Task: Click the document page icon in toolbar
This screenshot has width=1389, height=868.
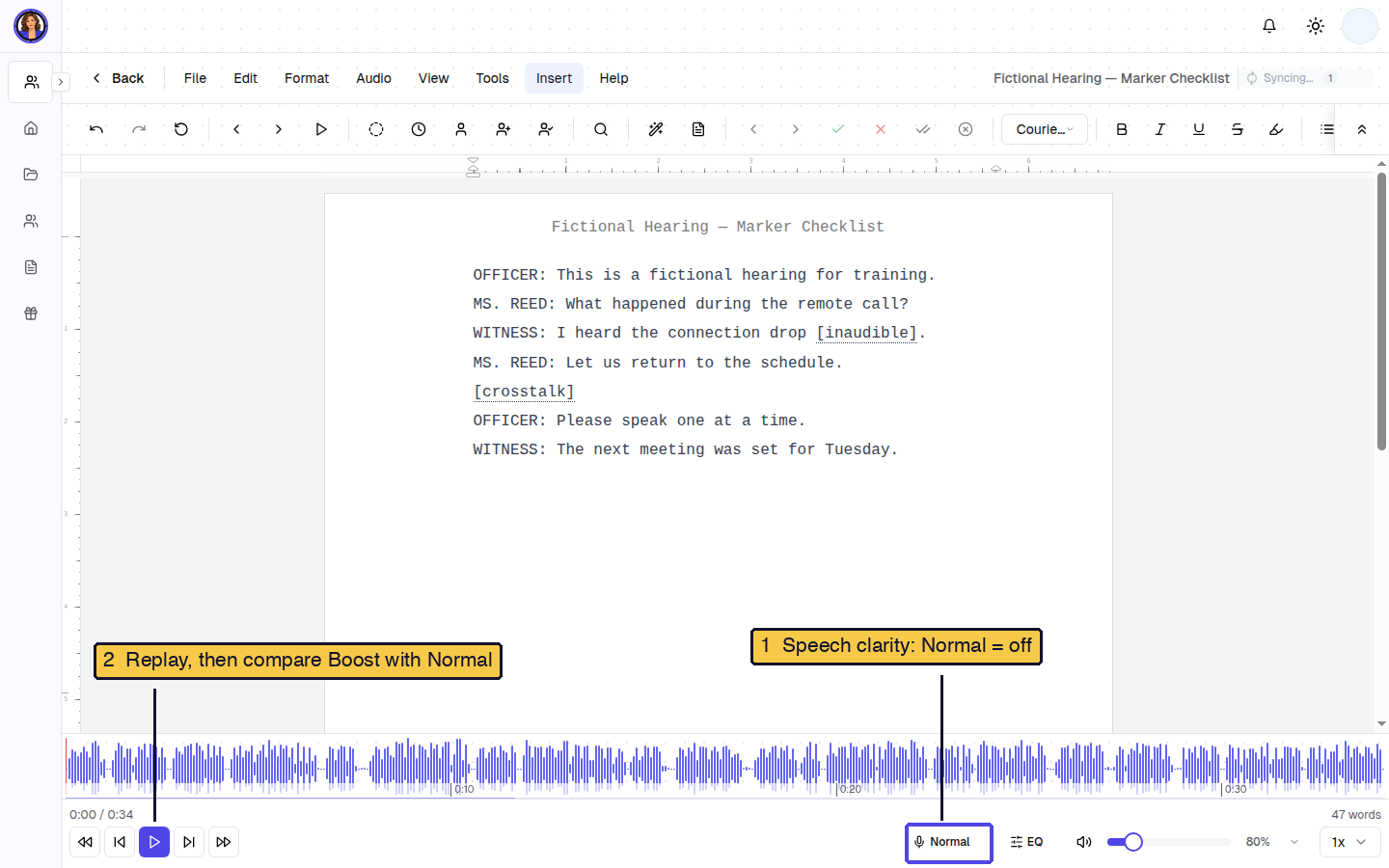Action: click(698, 129)
